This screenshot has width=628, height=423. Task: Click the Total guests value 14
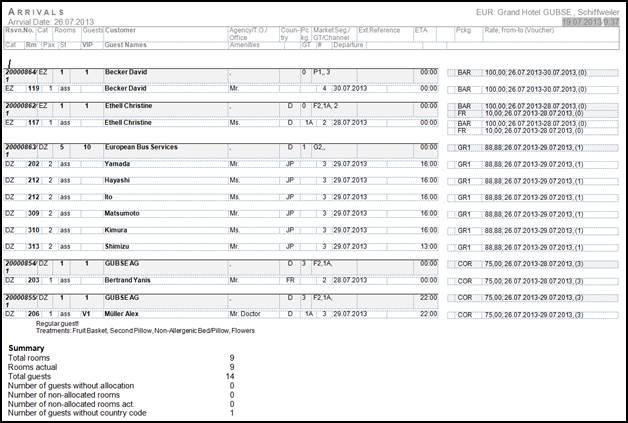click(x=230, y=377)
